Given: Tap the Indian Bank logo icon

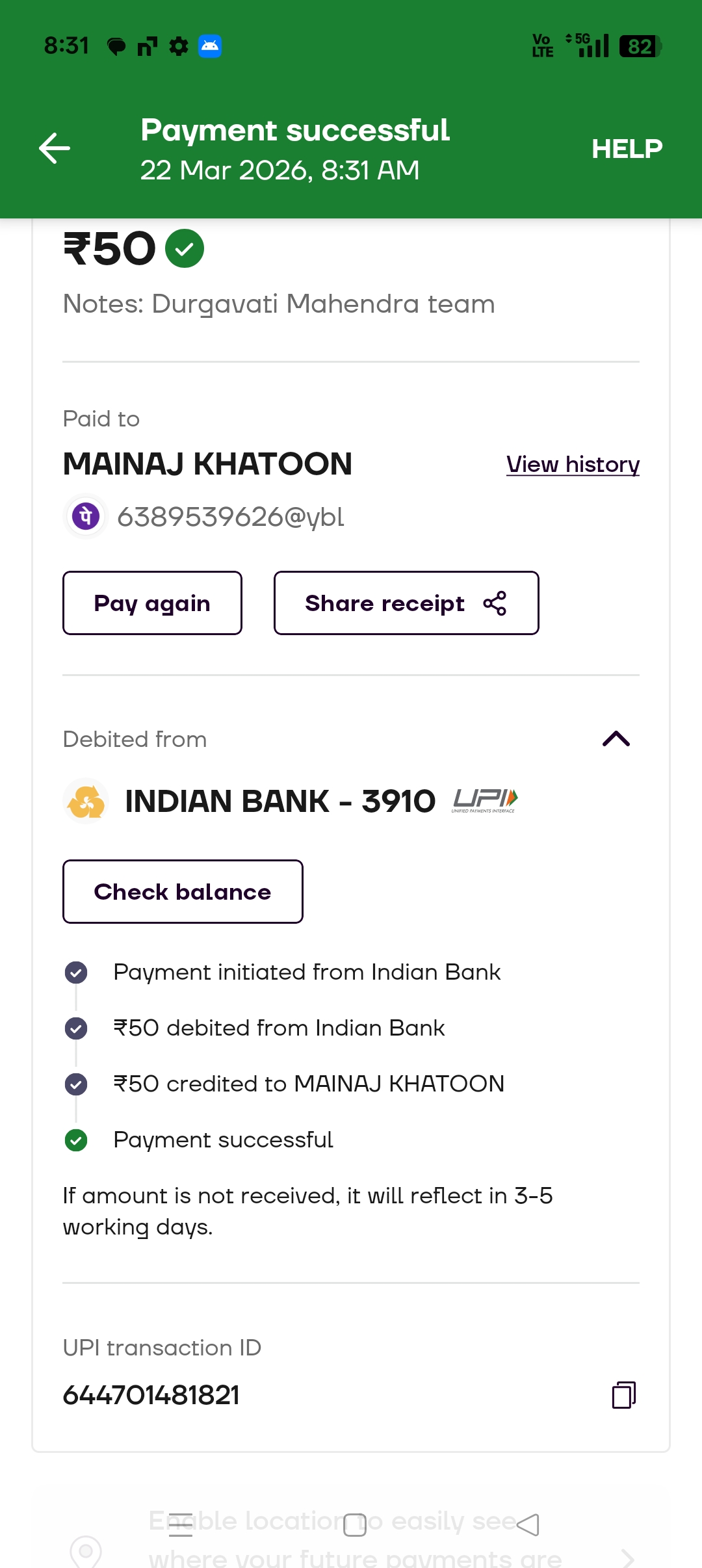Looking at the screenshot, I should 86,801.
